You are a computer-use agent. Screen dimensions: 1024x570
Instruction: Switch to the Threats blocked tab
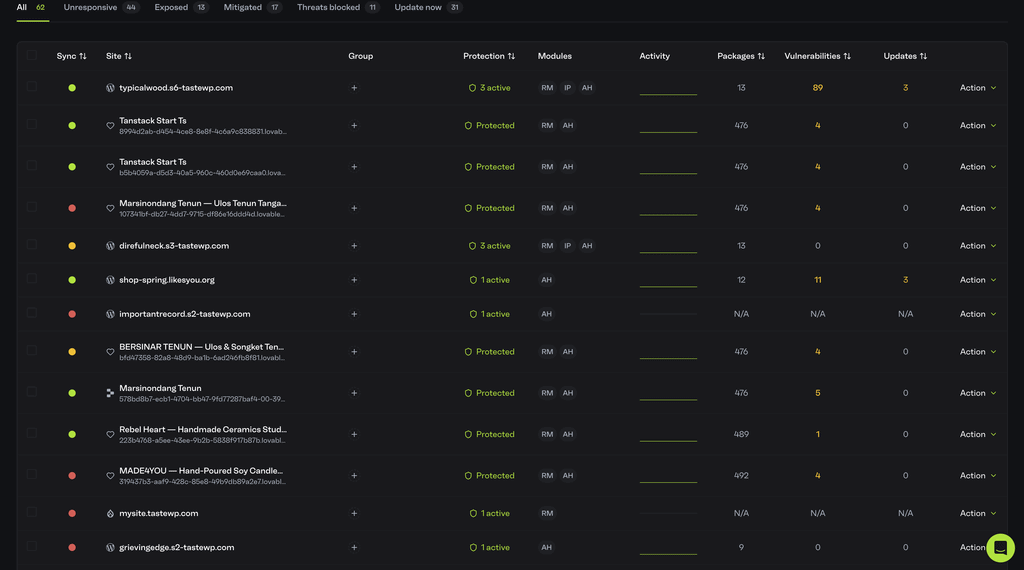(x=338, y=8)
